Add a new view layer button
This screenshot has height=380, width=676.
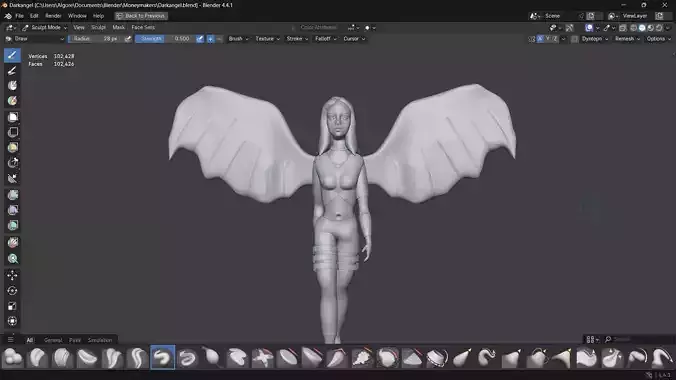pos(659,16)
